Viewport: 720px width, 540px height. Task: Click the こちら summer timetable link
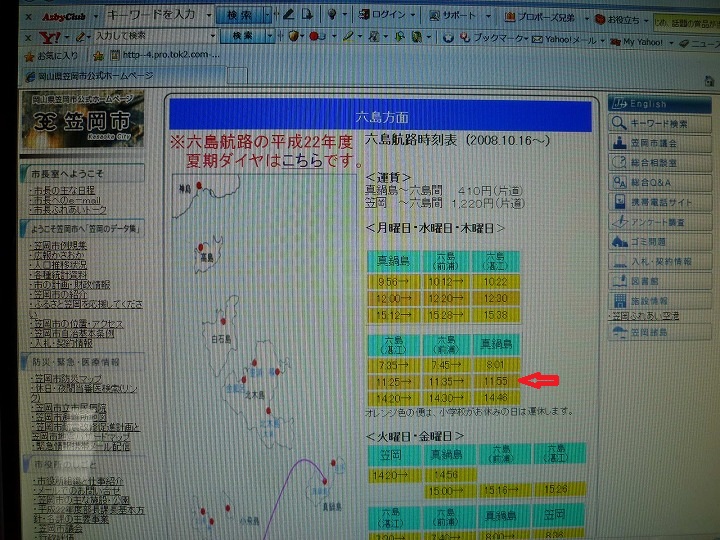click(x=301, y=160)
